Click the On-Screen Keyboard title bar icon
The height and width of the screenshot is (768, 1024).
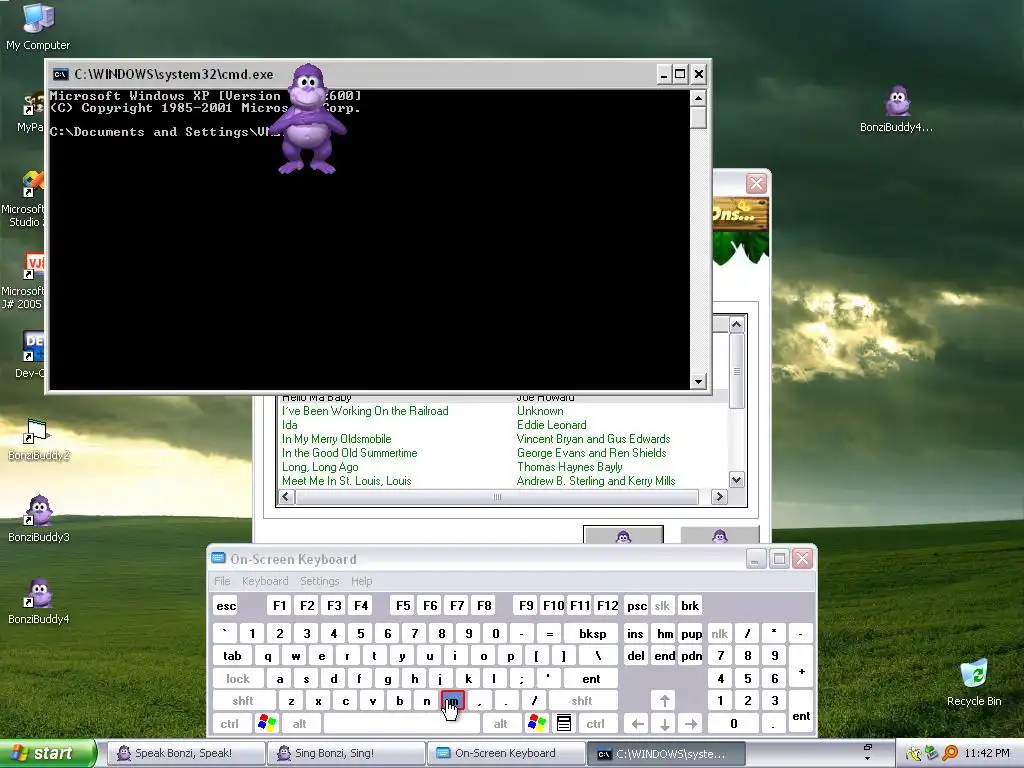tap(218, 558)
